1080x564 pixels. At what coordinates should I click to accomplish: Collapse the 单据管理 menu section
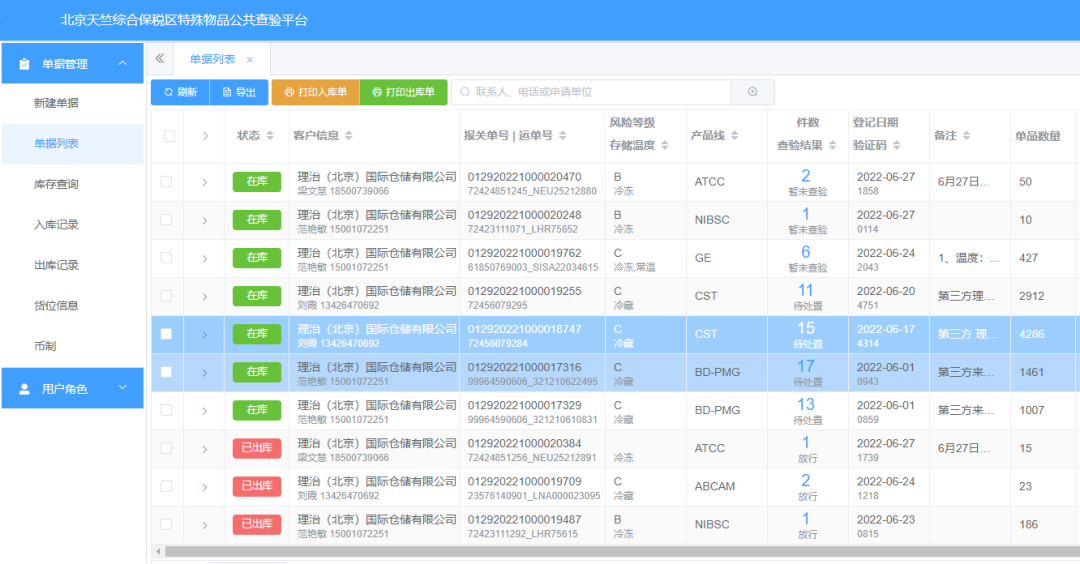[x=123, y=63]
